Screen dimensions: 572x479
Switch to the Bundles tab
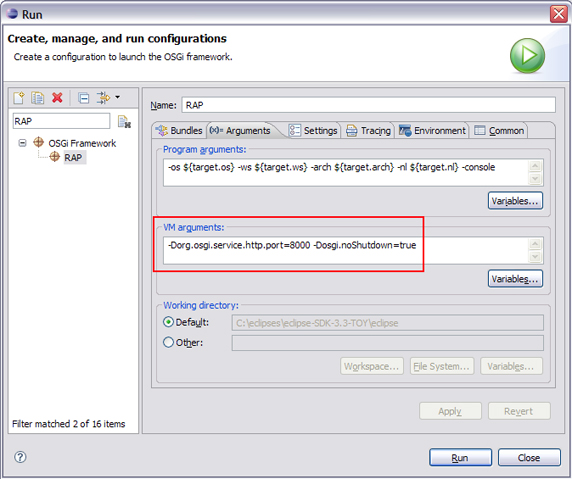179,131
